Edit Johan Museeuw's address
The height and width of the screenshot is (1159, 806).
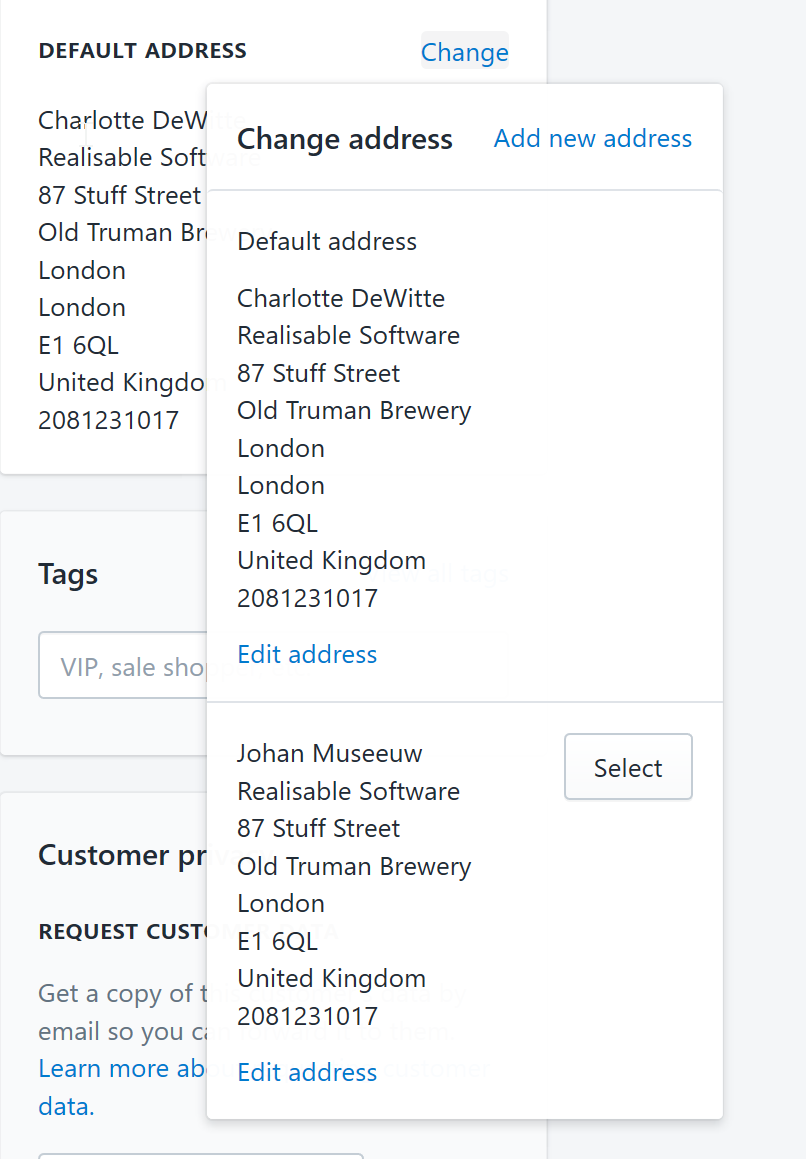[x=307, y=1072]
